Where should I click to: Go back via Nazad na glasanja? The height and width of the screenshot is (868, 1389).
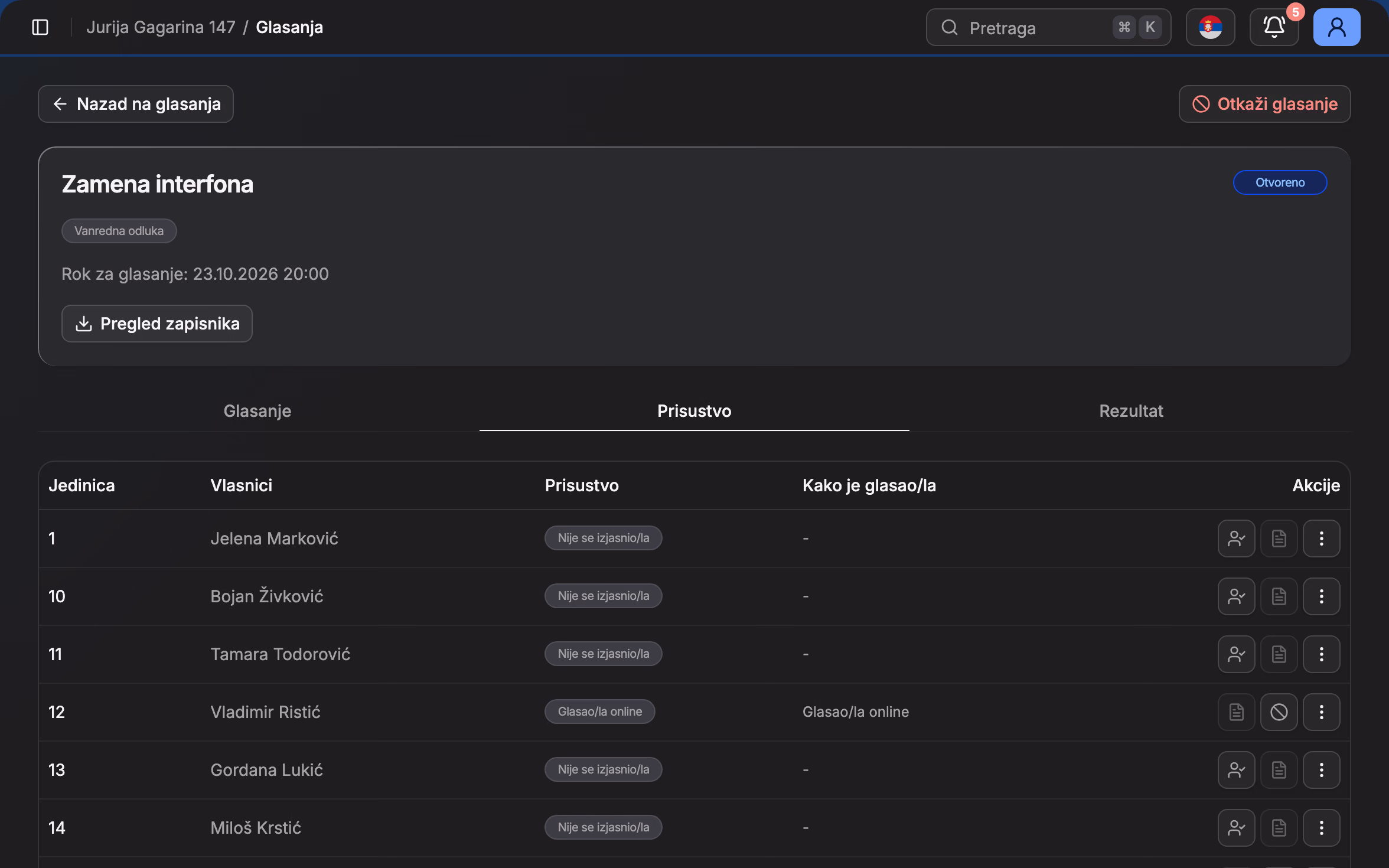[136, 104]
